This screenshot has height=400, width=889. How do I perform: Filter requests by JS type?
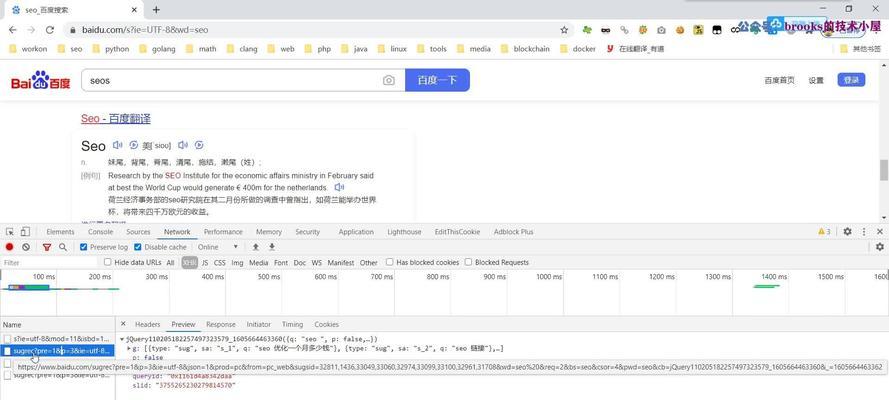pyautogui.click(x=205, y=262)
